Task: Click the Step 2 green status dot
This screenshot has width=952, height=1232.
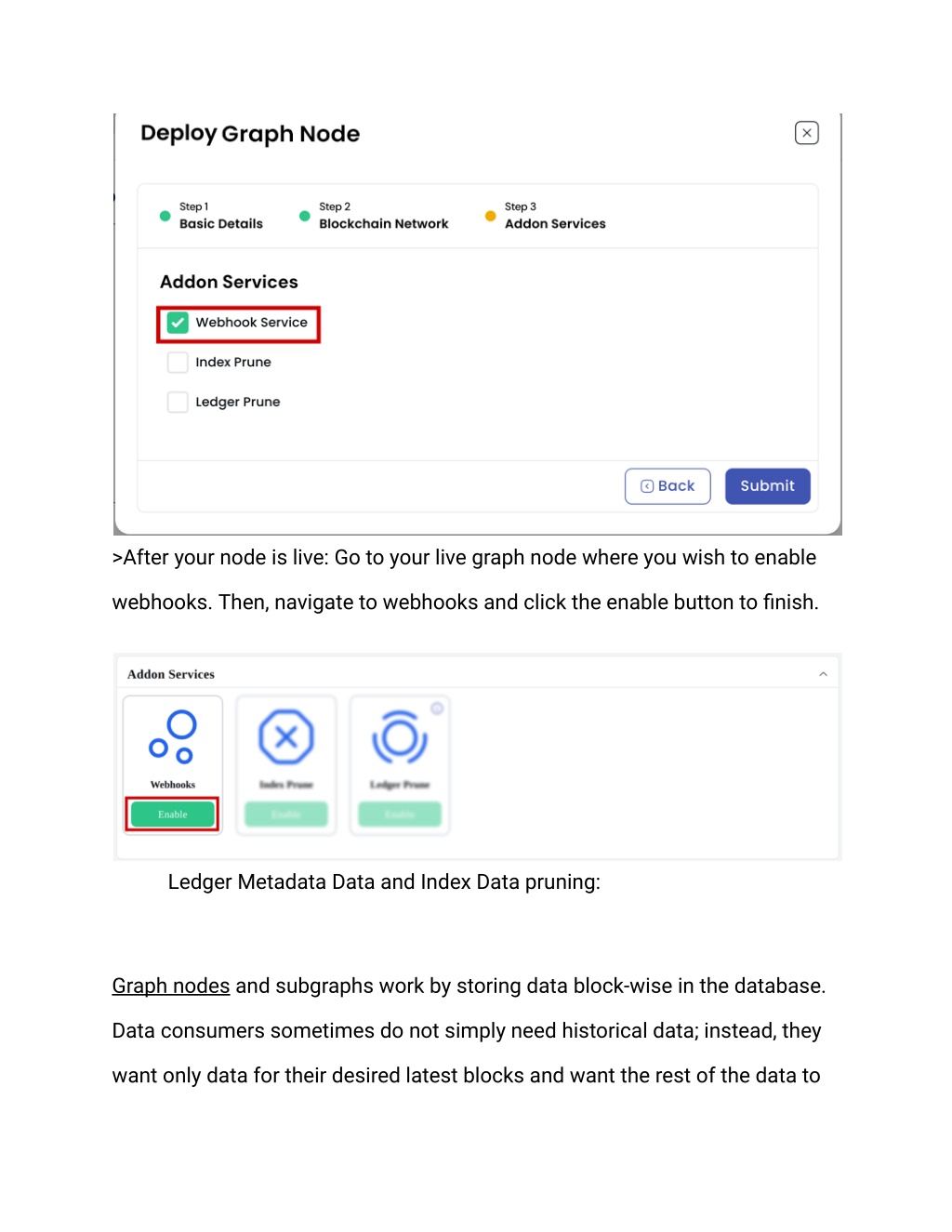Action: pos(305,216)
